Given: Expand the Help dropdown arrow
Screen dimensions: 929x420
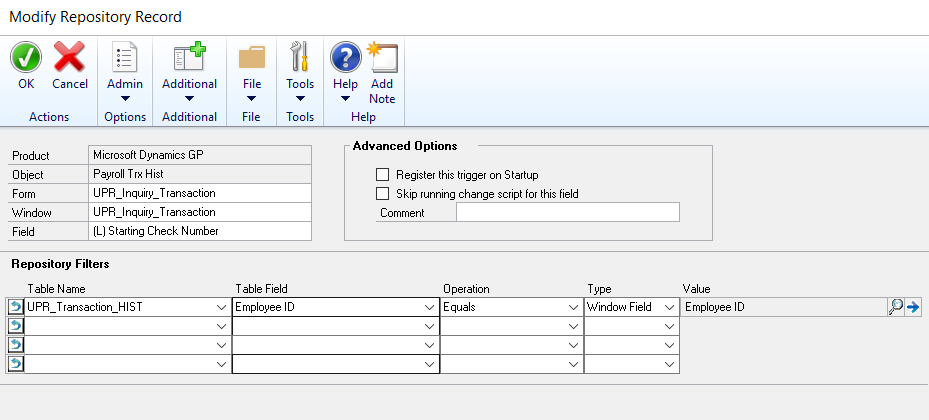Looking at the screenshot, I should pyautogui.click(x=345, y=99).
